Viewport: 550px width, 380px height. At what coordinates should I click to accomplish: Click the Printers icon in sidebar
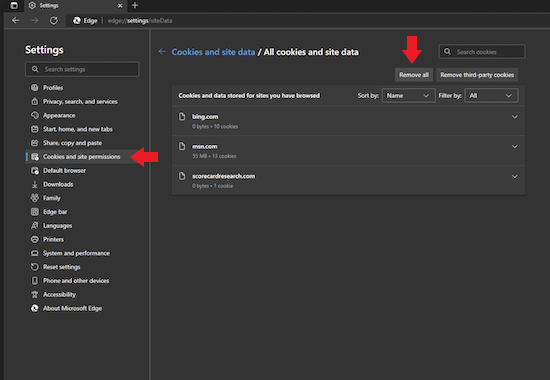click(34, 239)
